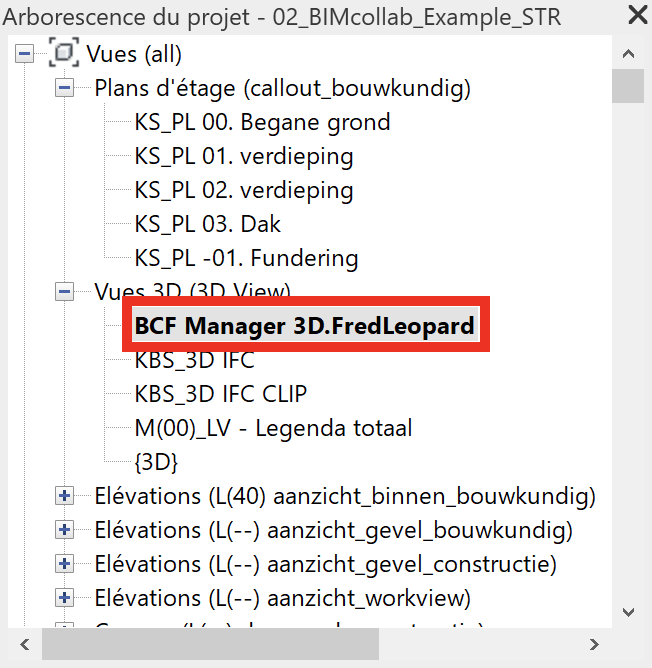This screenshot has width=652, height=668.
Task: Select BCF Manager 3D.FredLeopard view
Action: pyautogui.click(x=305, y=325)
